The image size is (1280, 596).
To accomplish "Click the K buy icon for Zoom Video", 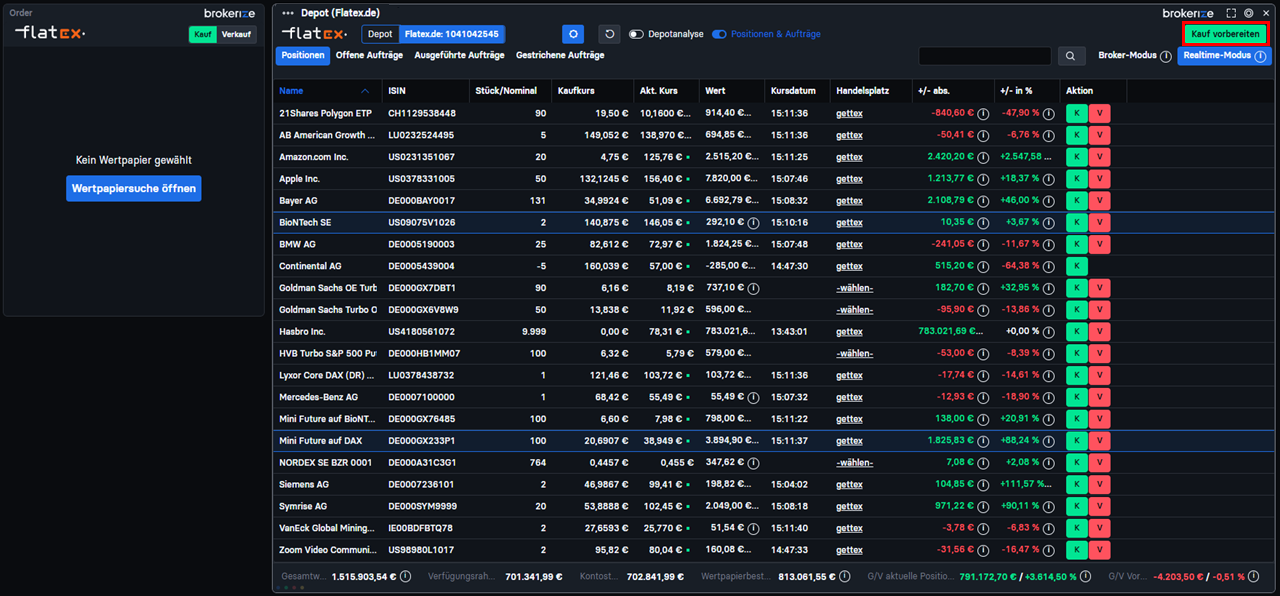I will [1076, 549].
